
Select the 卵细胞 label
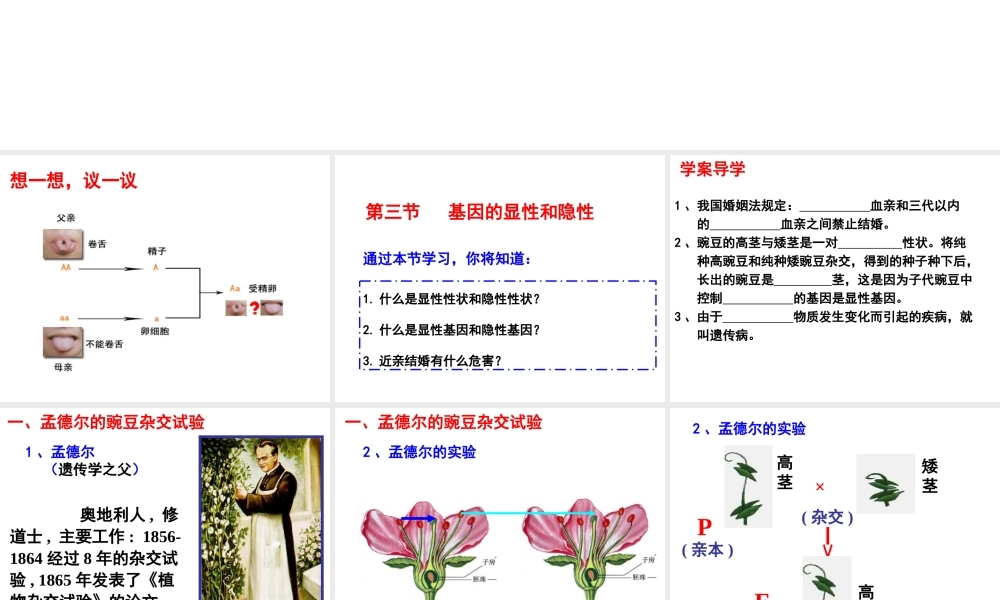coord(155,332)
